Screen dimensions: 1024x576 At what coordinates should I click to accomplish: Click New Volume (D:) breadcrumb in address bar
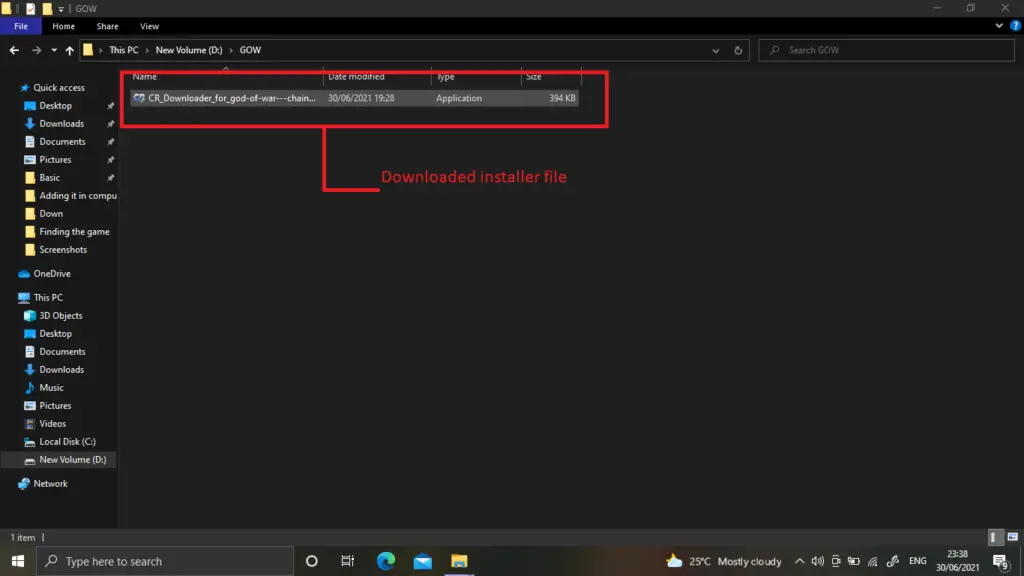pyautogui.click(x=189, y=50)
